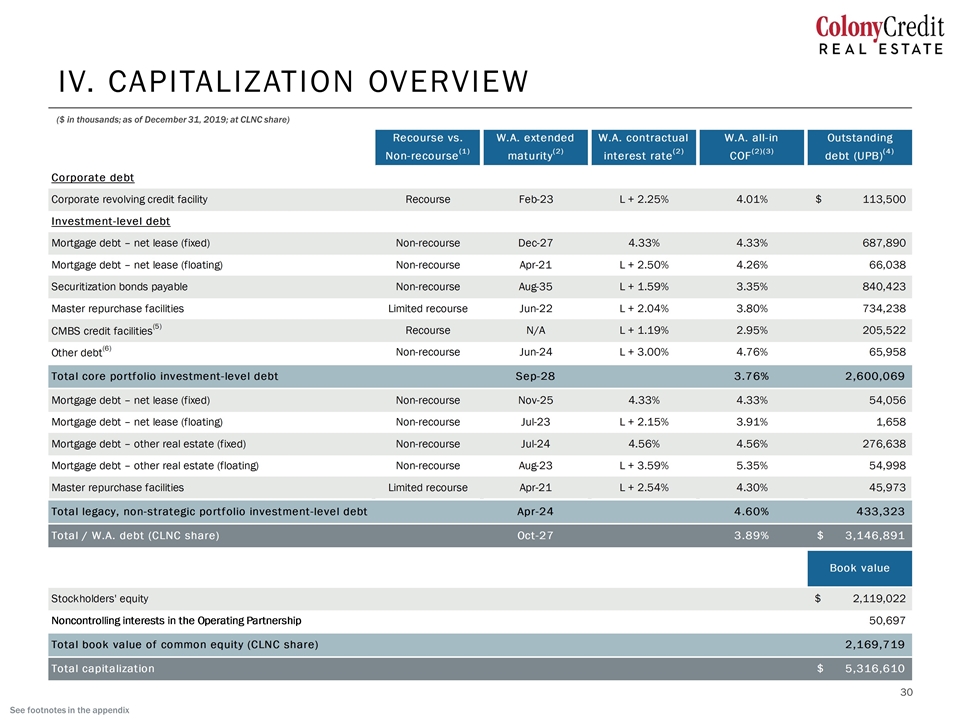Select the '840,423' securitization bonds amount
This screenshot has height=720, width=960.
884,287
